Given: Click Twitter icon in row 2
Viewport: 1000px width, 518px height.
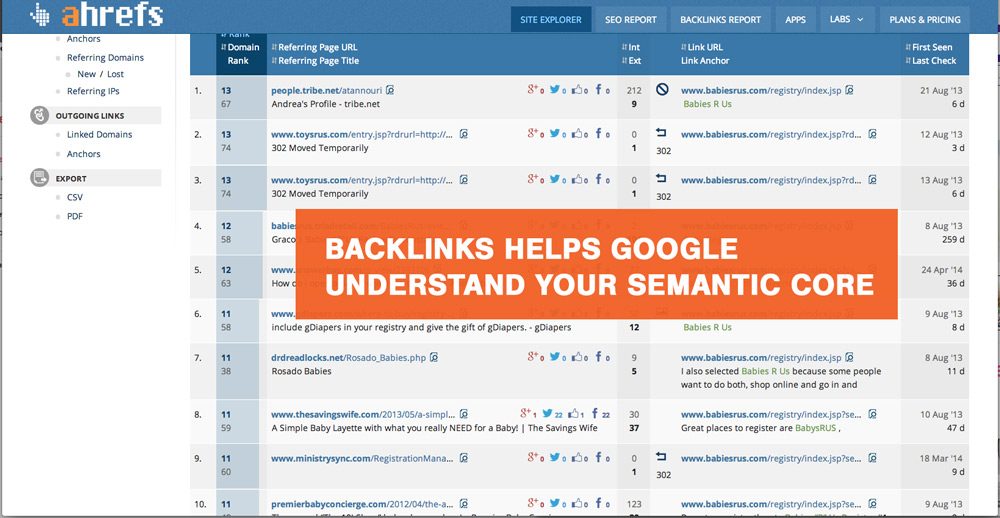Looking at the screenshot, I should [557, 134].
